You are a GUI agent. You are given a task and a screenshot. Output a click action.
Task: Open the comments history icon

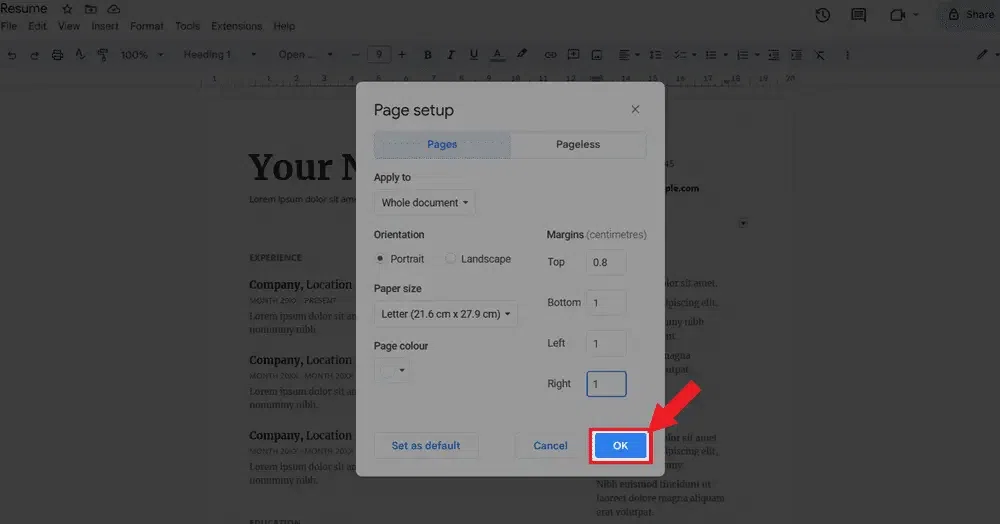click(858, 15)
